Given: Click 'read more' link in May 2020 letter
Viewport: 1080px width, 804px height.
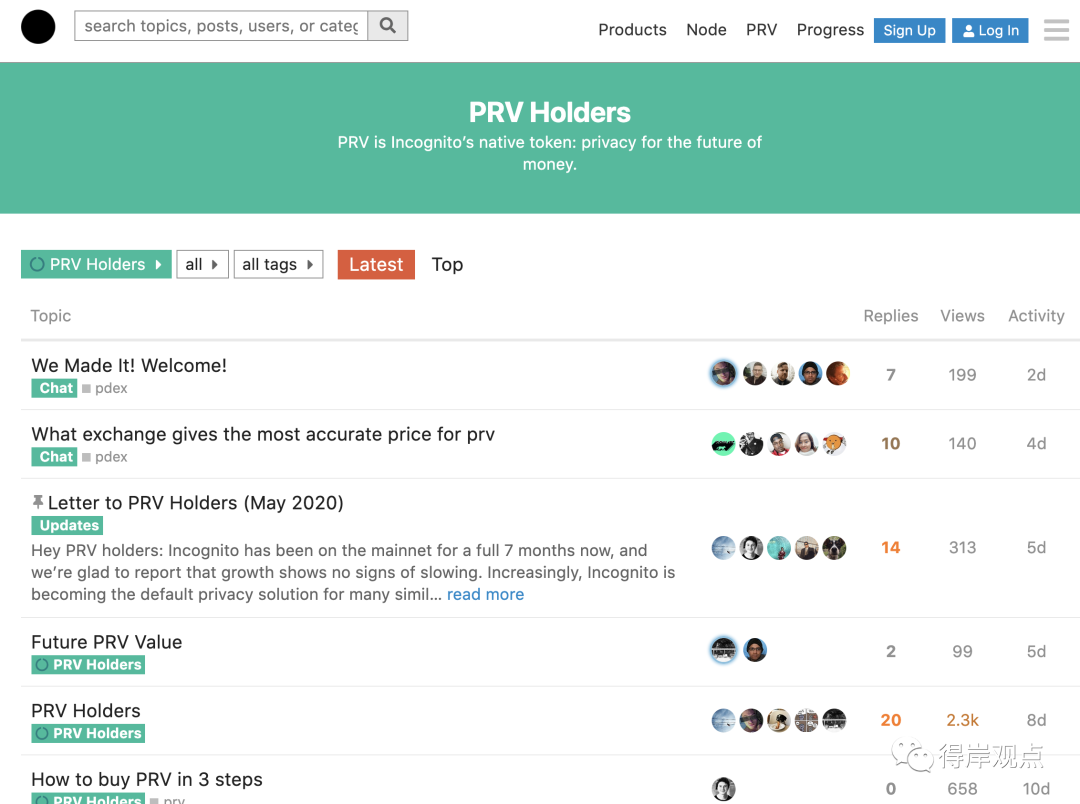Looking at the screenshot, I should (x=485, y=595).
